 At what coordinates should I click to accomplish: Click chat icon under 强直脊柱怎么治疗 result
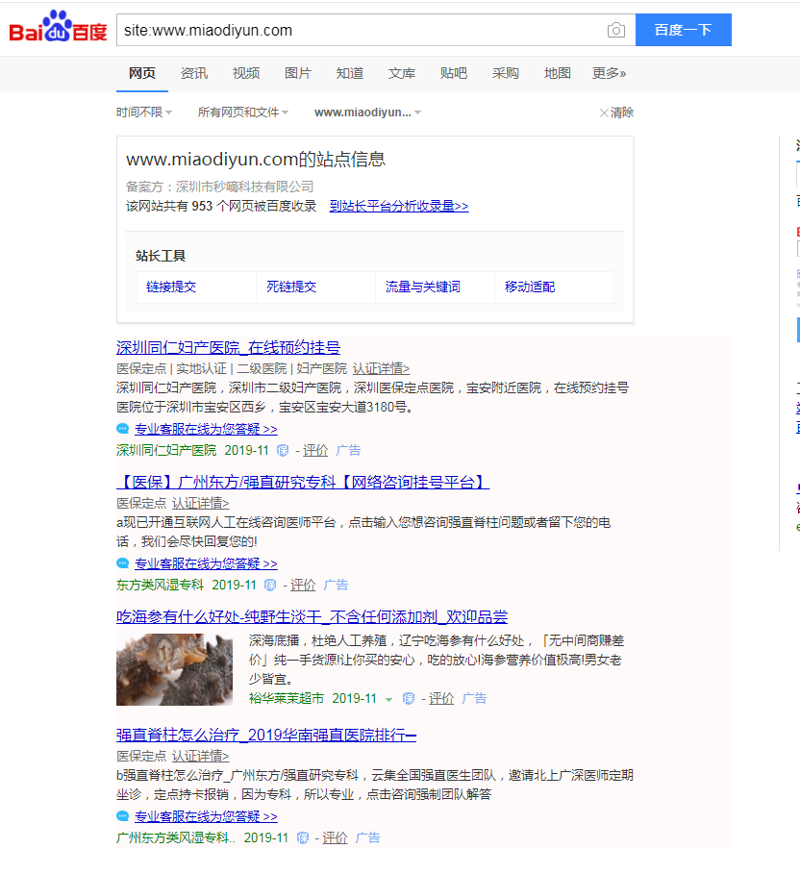[x=123, y=817]
